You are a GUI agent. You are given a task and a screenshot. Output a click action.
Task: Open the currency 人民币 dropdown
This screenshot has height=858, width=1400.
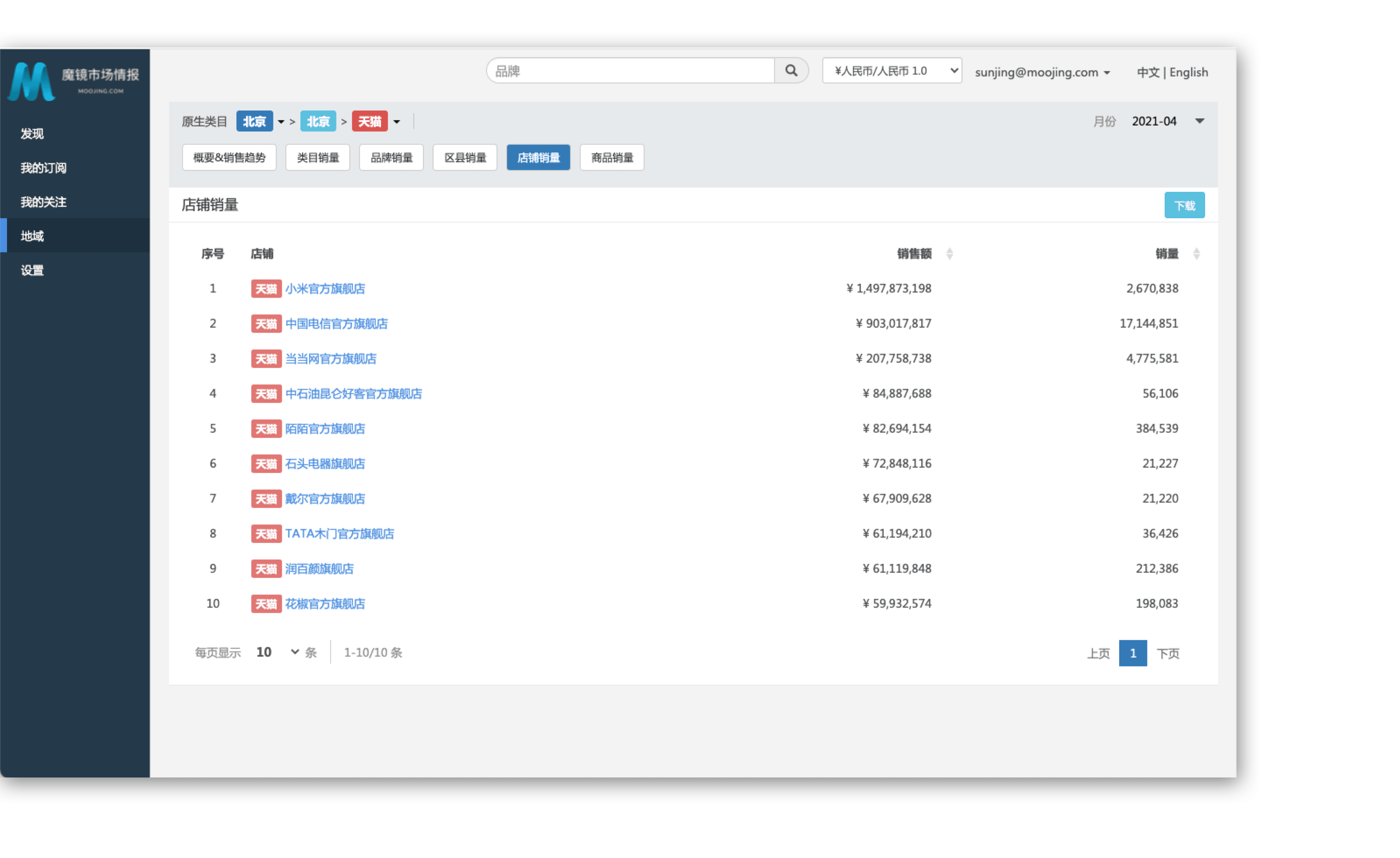tap(892, 70)
